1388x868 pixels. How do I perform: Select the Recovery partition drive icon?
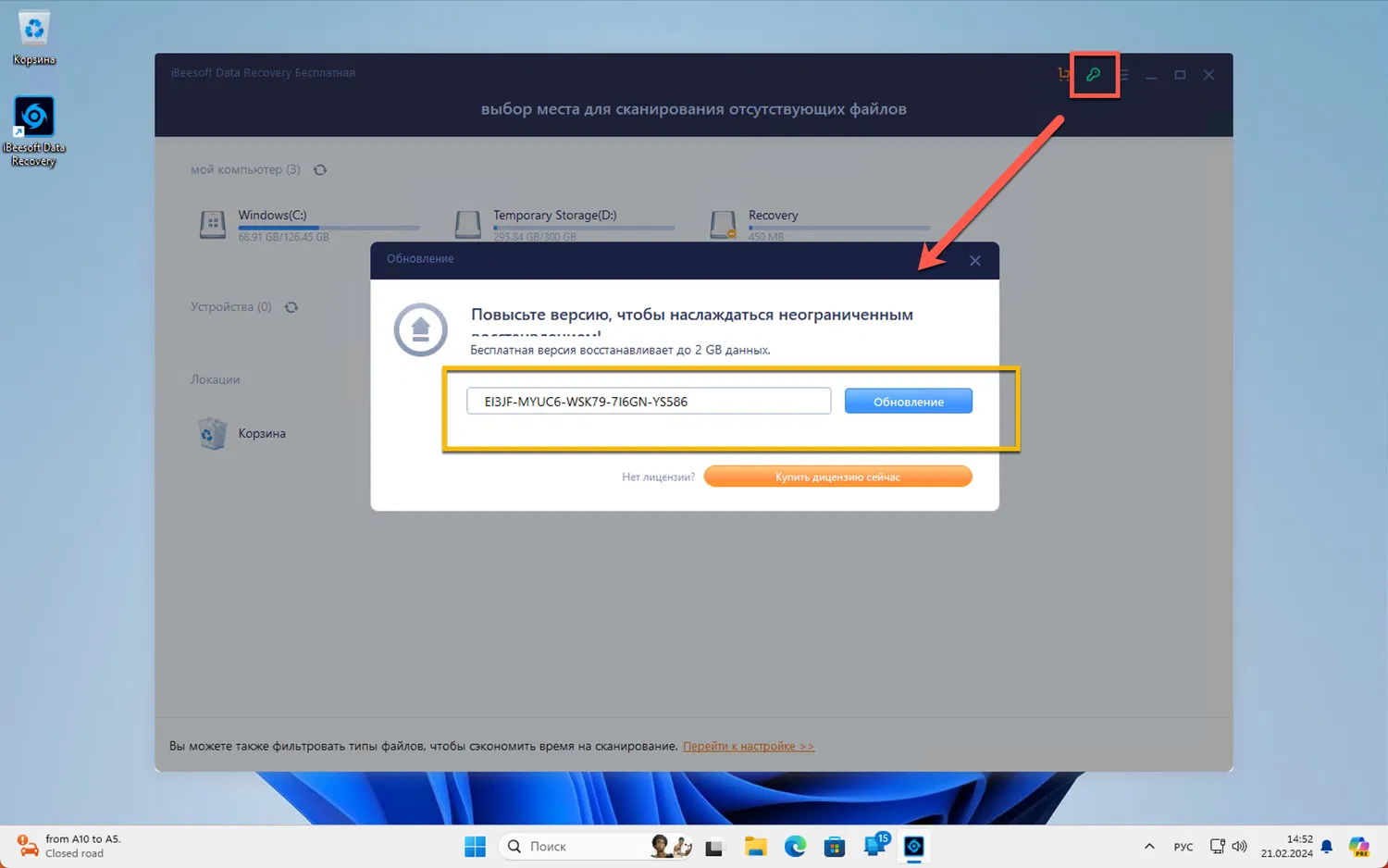(723, 225)
